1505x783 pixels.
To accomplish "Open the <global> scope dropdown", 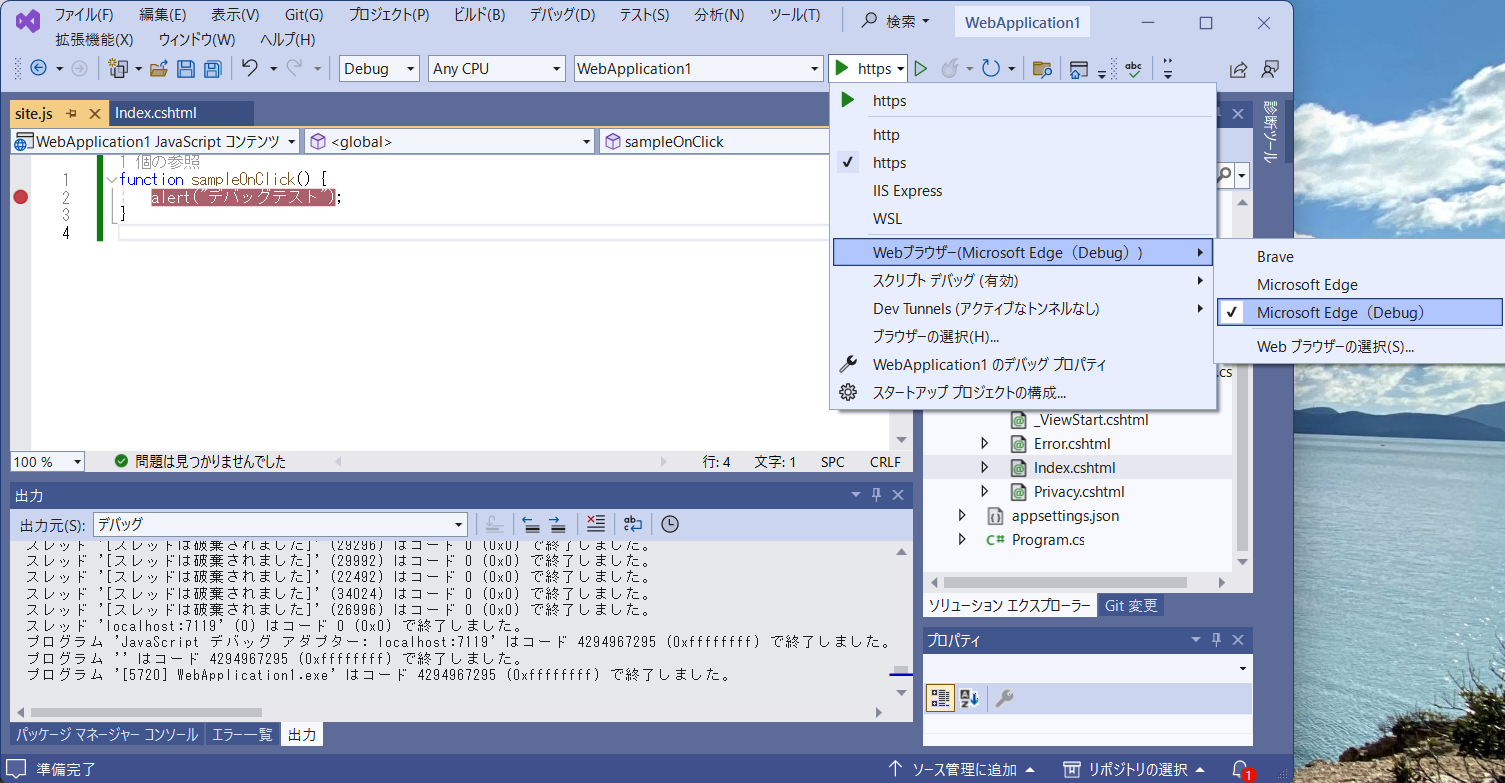I will pyautogui.click(x=450, y=142).
